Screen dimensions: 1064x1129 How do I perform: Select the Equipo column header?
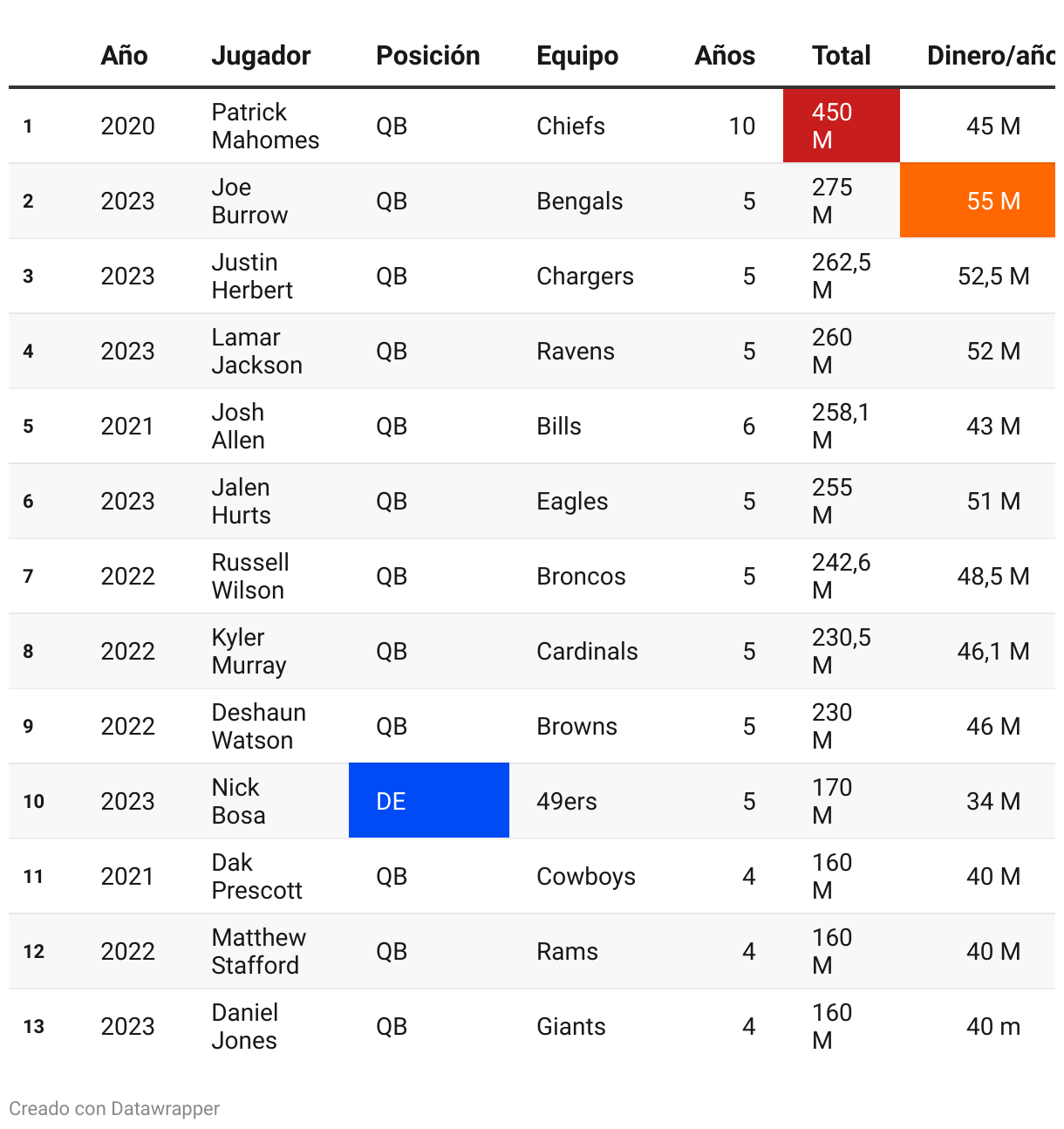577,56
